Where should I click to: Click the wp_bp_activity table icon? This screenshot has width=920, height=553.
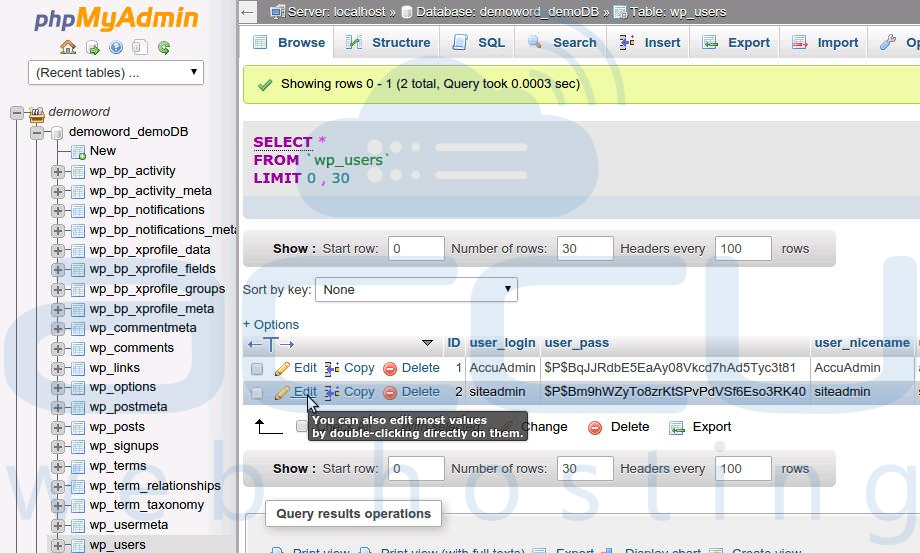point(78,172)
